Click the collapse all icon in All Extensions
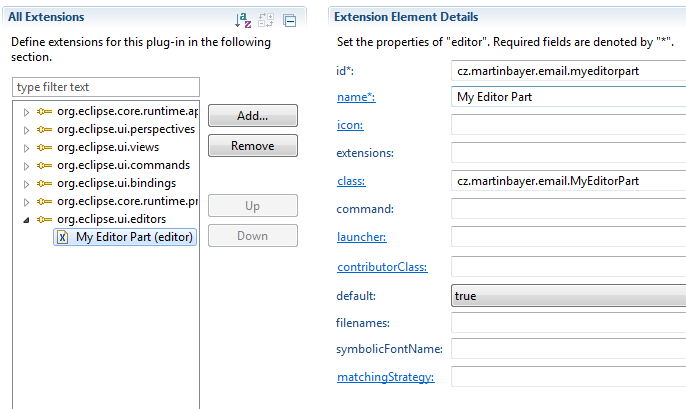Image resolution: width=686 pixels, height=409 pixels. pyautogui.click(x=289, y=21)
